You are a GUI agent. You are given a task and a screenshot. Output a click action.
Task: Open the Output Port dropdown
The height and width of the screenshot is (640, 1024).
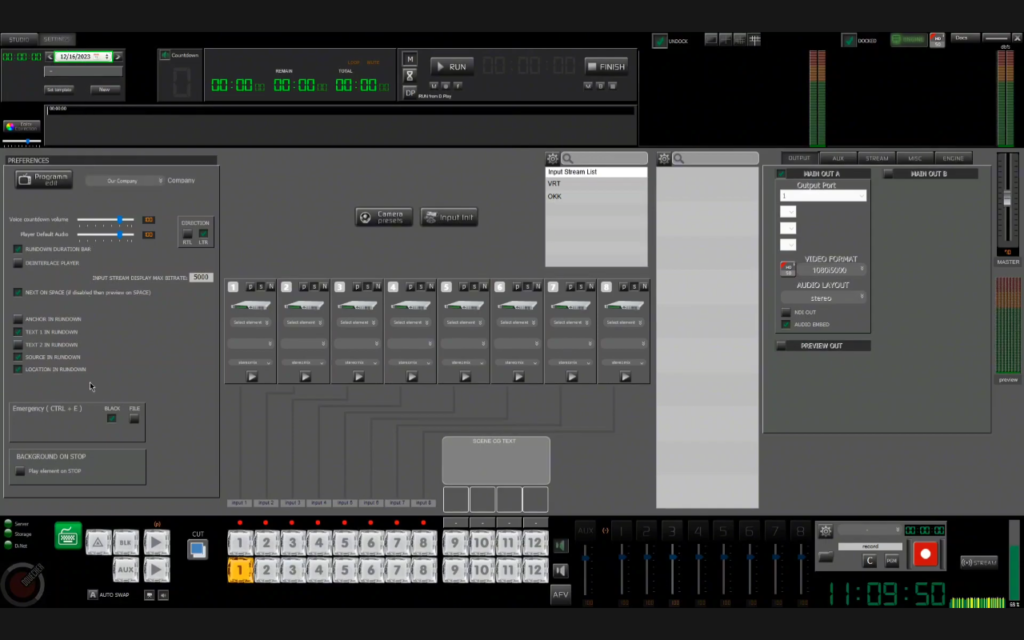[x=823, y=196]
